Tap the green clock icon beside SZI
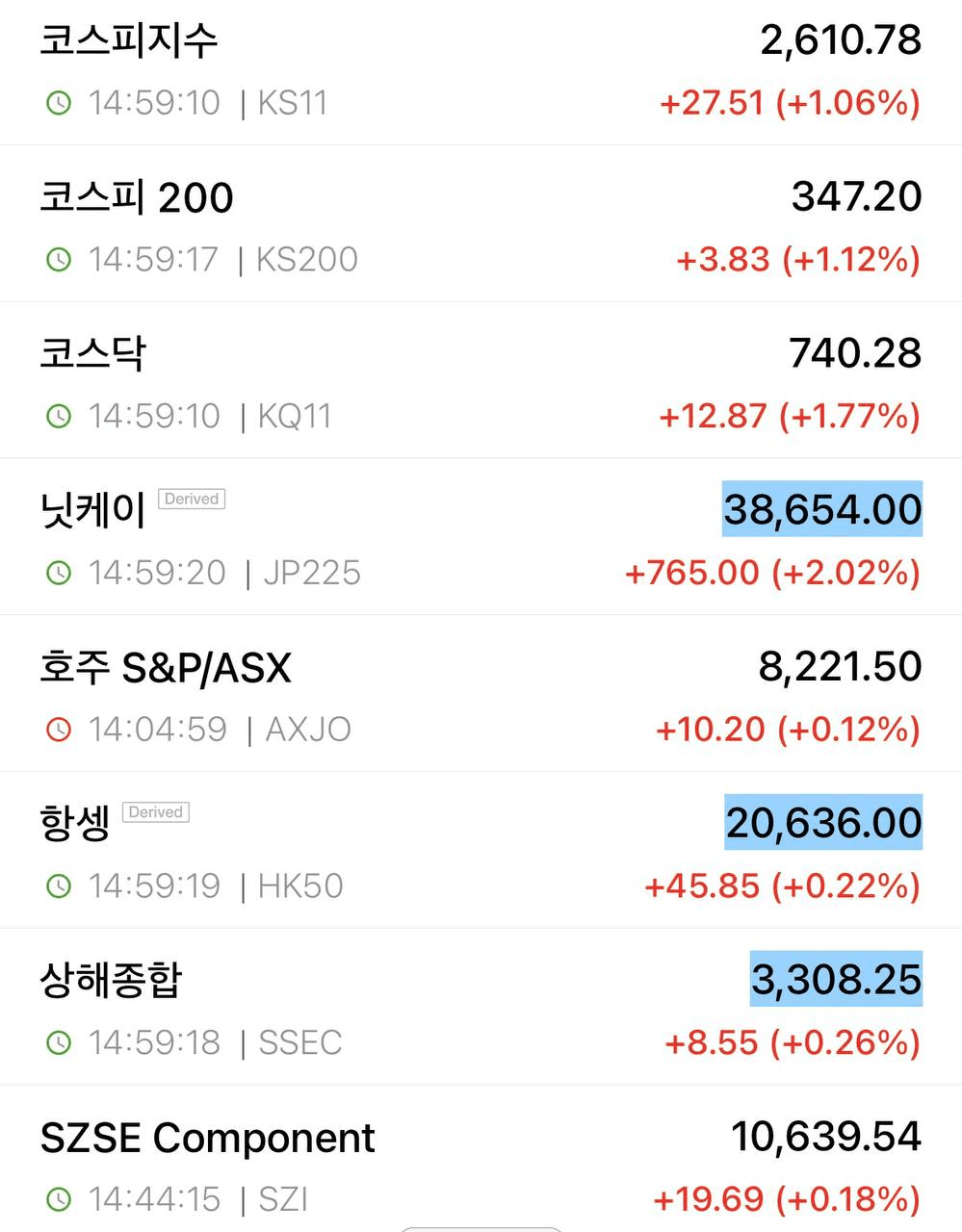The width and height of the screenshot is (962, 1232). tap(59, 1199)
